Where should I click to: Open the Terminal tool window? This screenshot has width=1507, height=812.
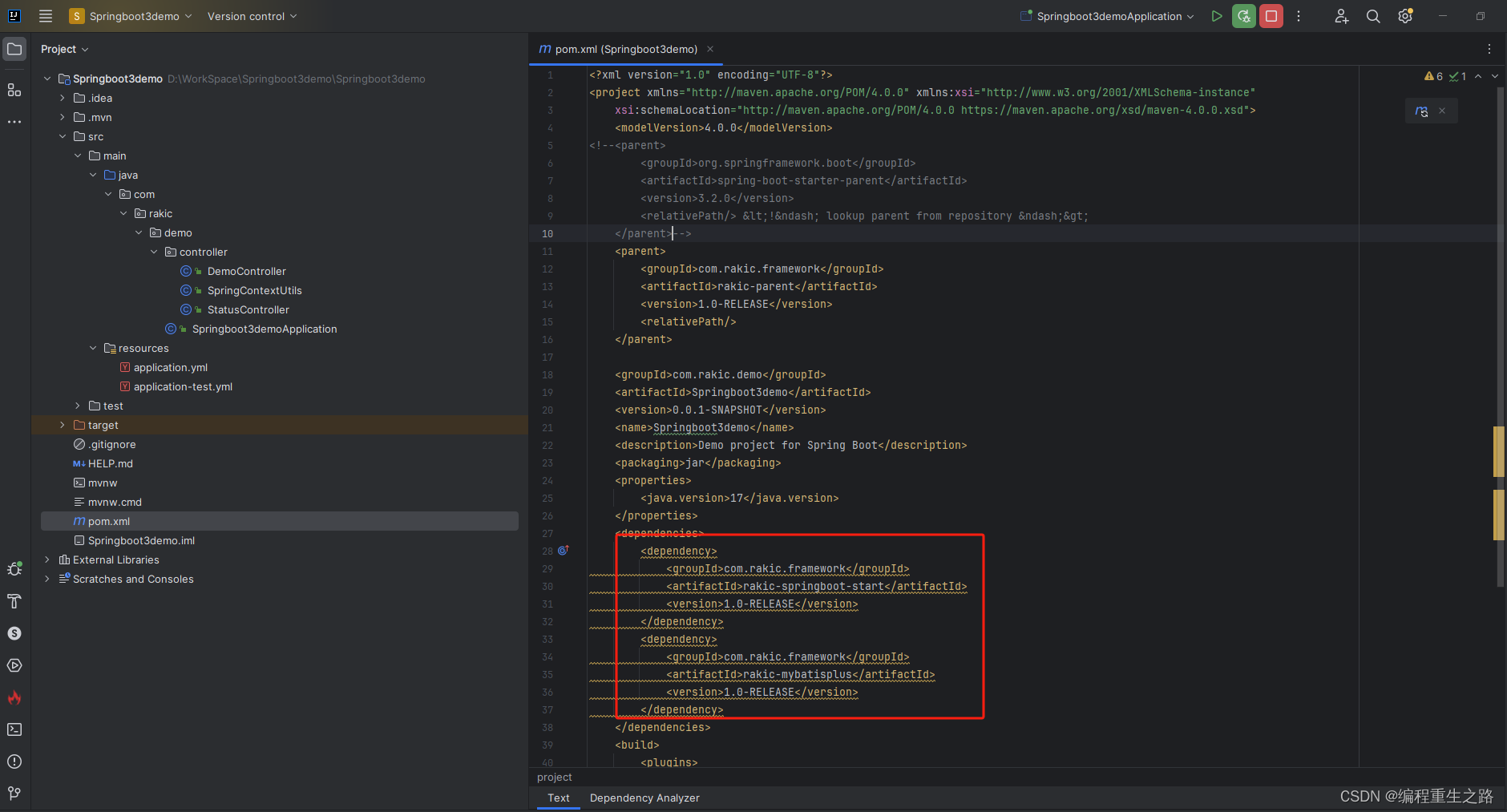tap(14, 729)
